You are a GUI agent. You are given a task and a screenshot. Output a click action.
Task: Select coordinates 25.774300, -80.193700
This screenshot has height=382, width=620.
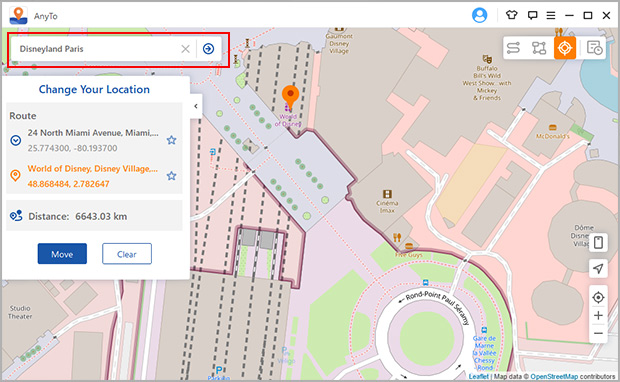pos(72,148)
